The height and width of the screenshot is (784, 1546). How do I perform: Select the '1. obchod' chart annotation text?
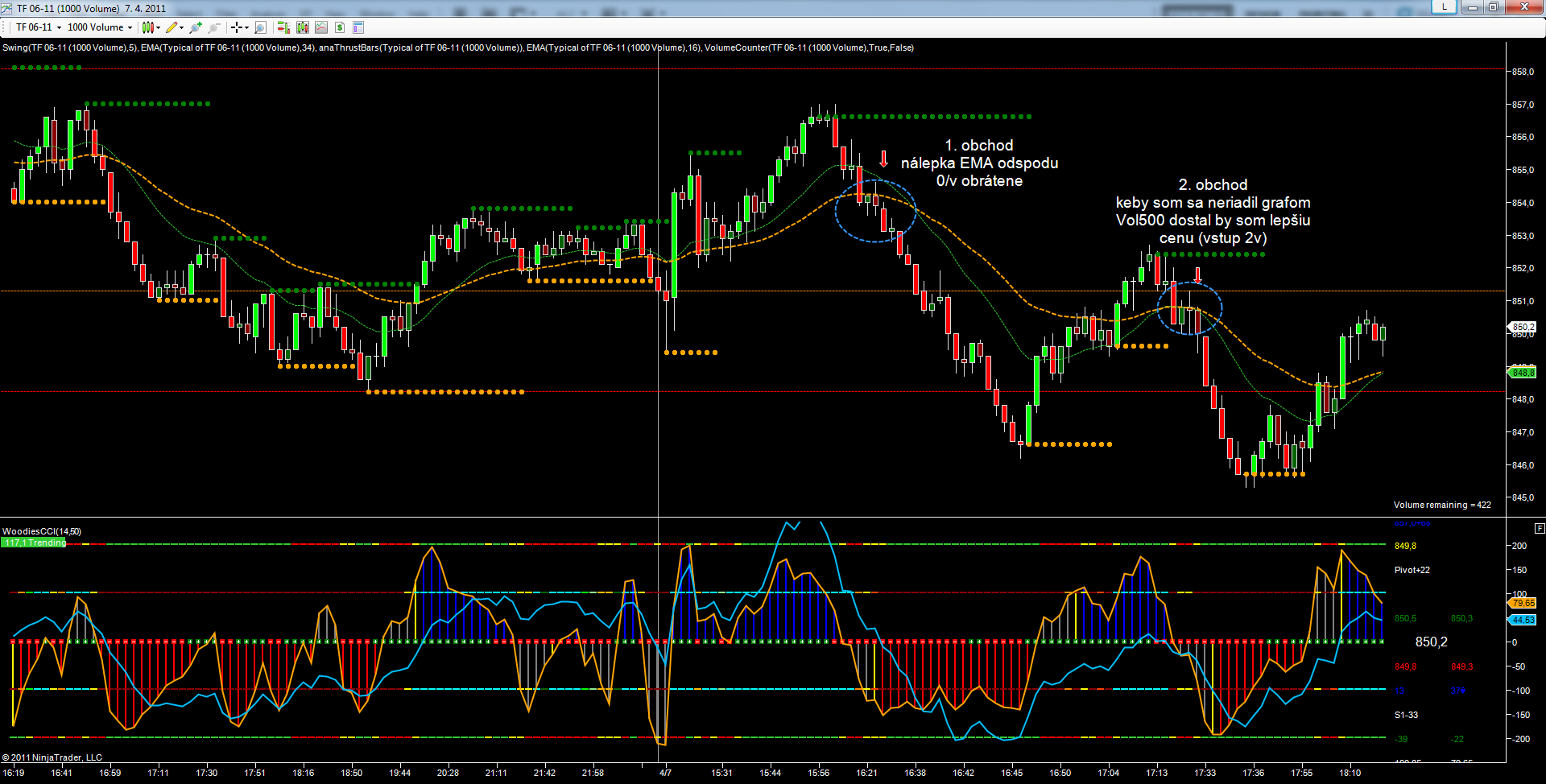(x=978, y=146)
